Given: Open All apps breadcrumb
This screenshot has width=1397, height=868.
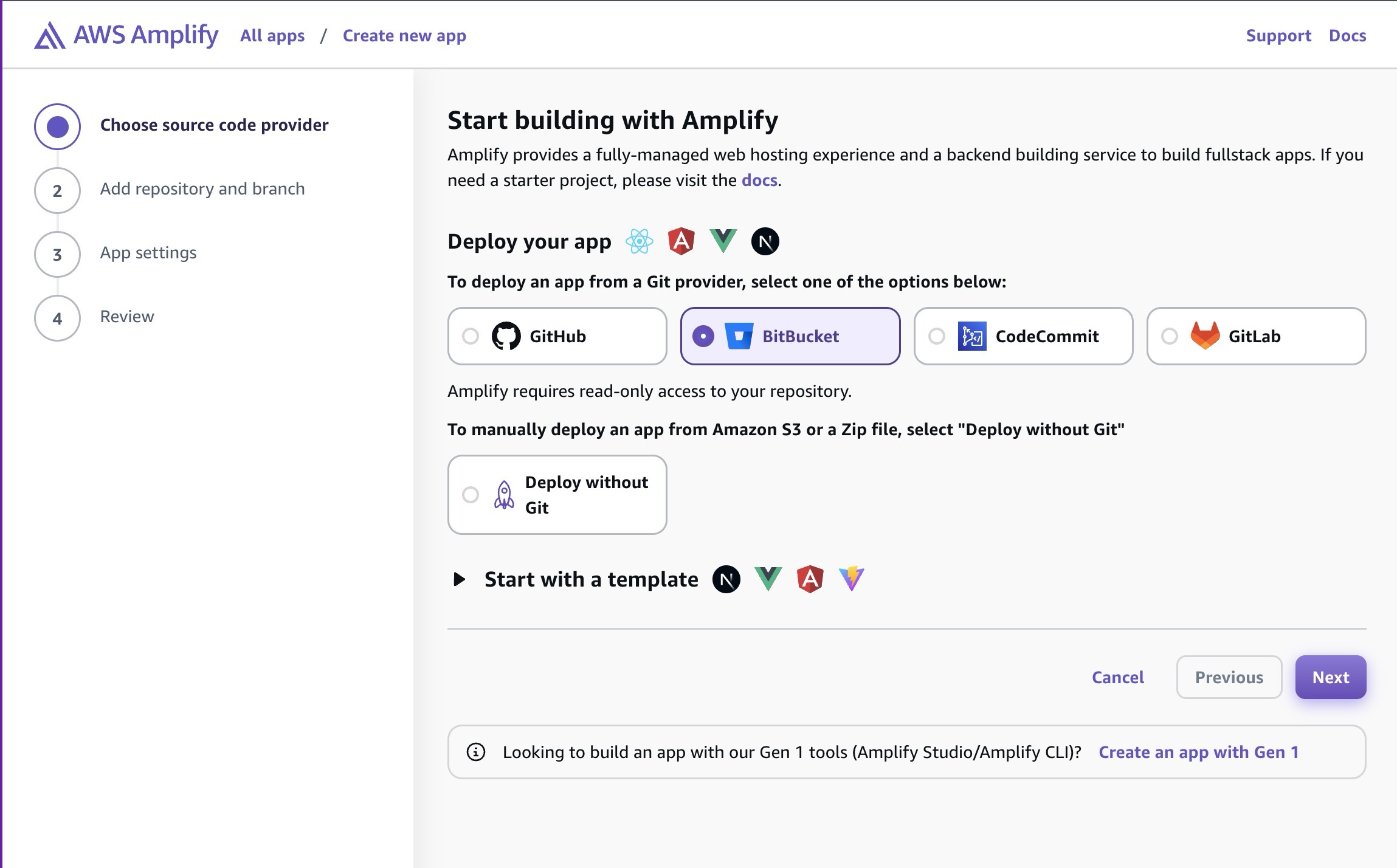Looking at the screenshot, I should point(272,35).
